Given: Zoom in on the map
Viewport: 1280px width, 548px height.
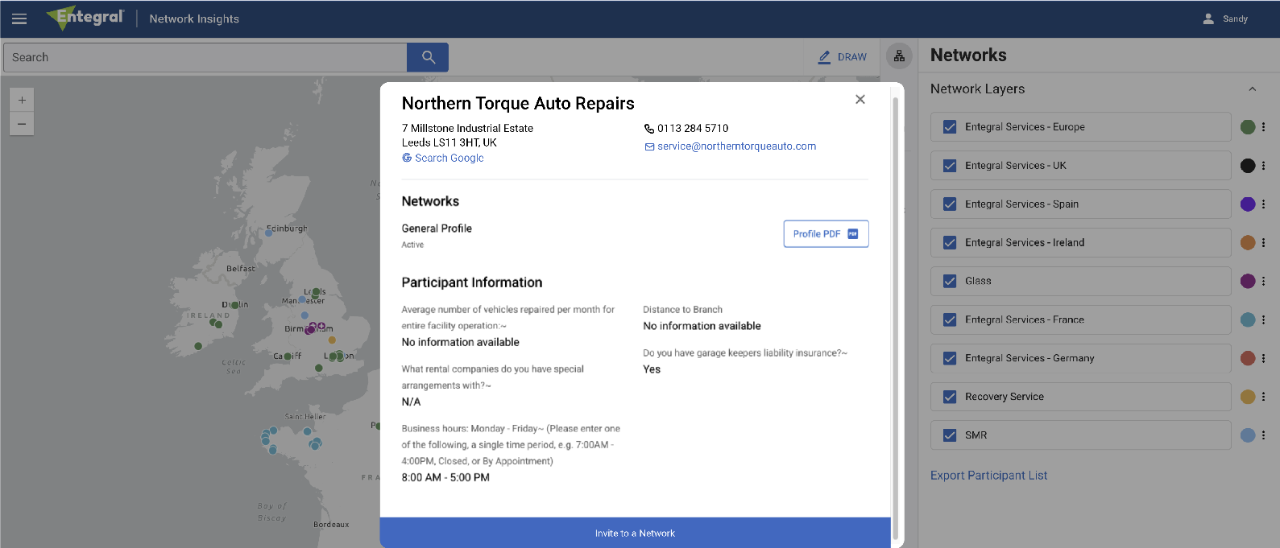Looking at the screenshot, I should 22,99.
